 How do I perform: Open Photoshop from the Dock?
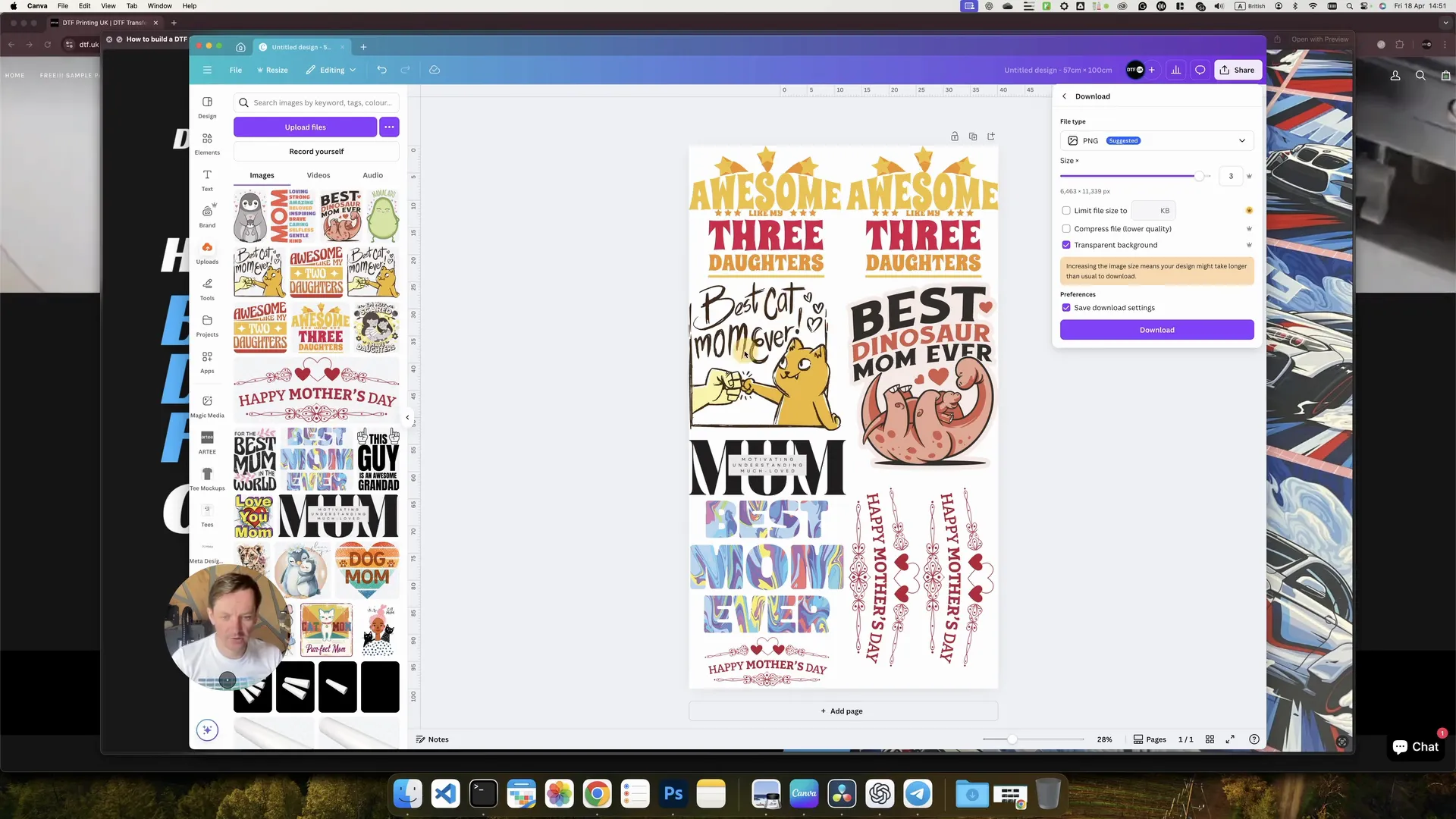coord(673,794)
